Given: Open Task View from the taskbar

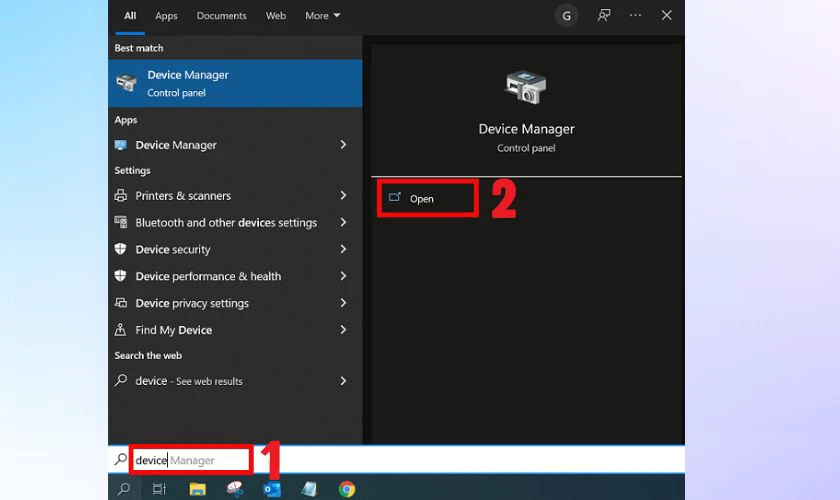Looking at the screenshot, I should [x=159, y=489].
